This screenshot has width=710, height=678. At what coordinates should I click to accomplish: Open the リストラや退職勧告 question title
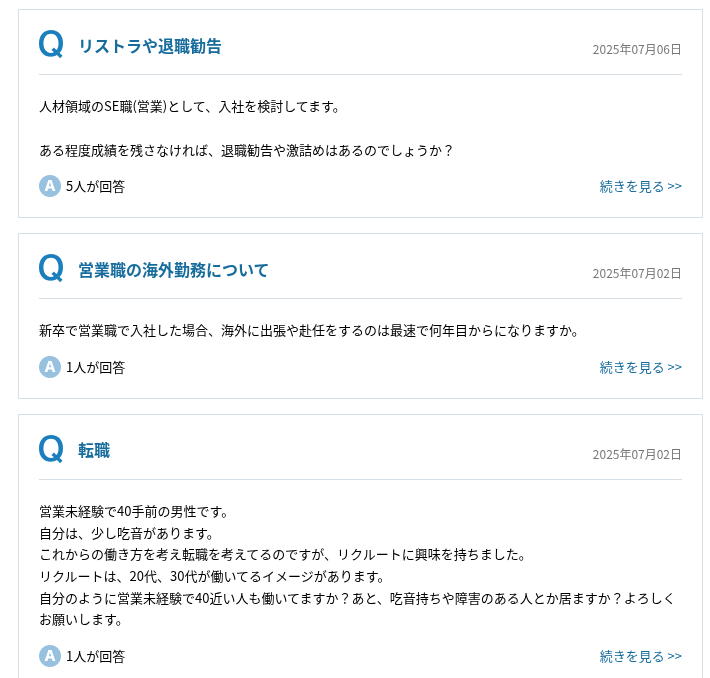pyautogui.click(x=150, y=46)
